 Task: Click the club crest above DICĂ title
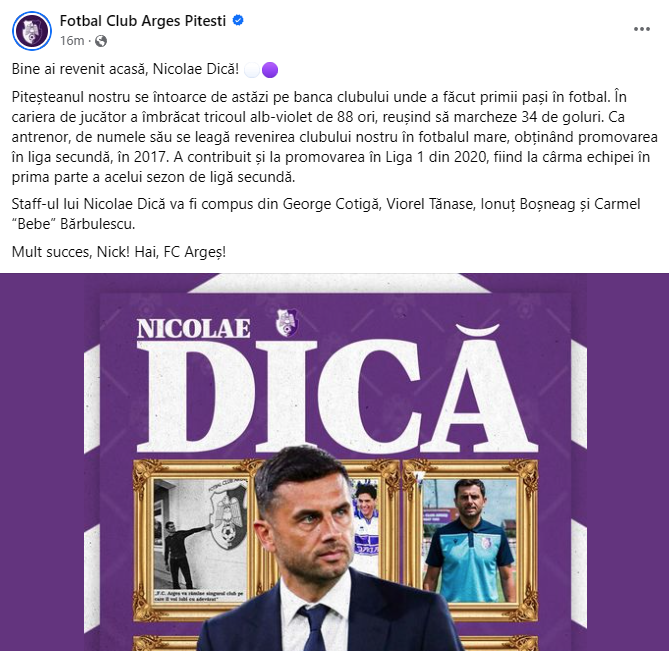(287, 322)
